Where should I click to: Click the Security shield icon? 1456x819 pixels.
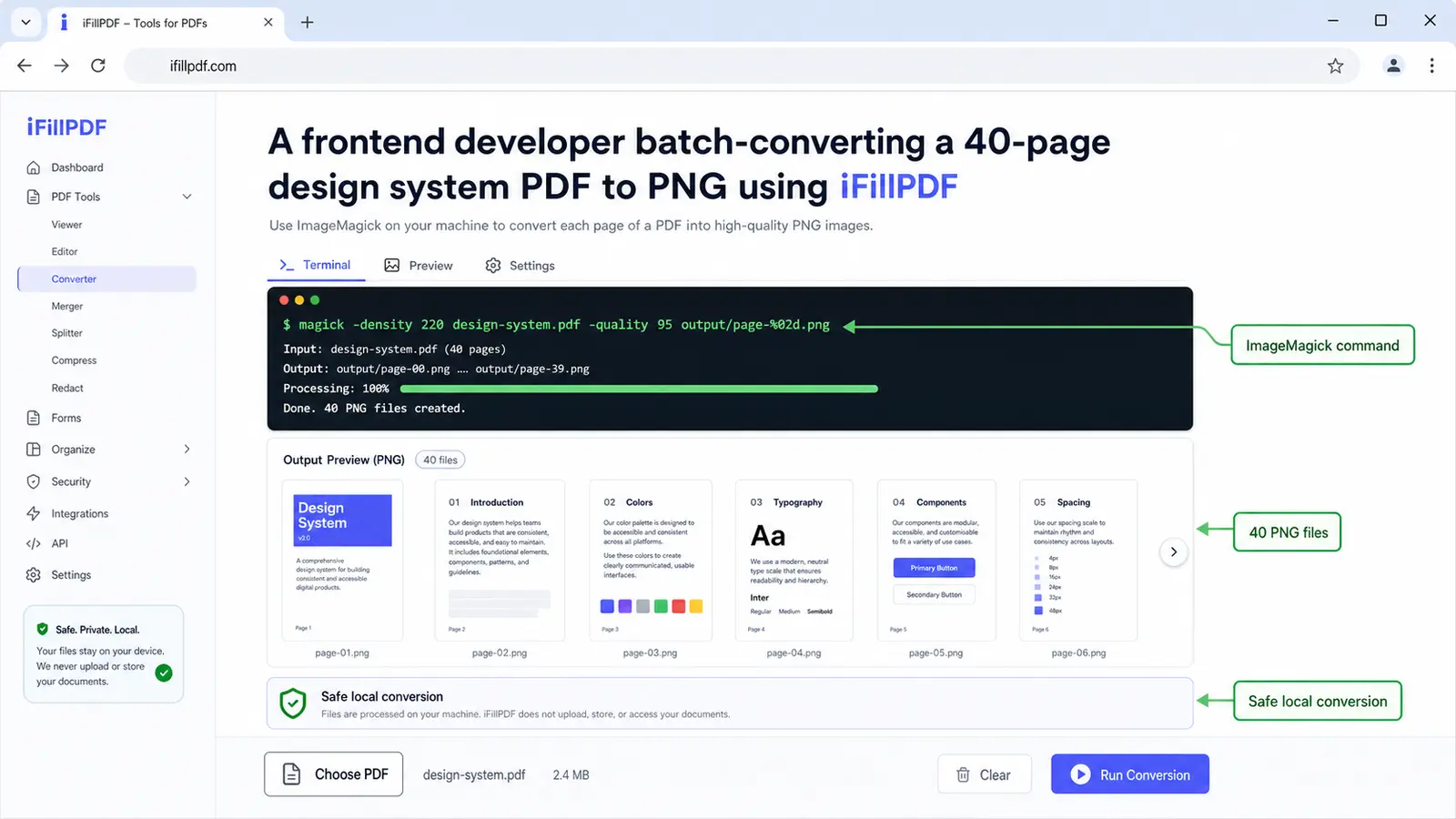(x=34, y=481)
